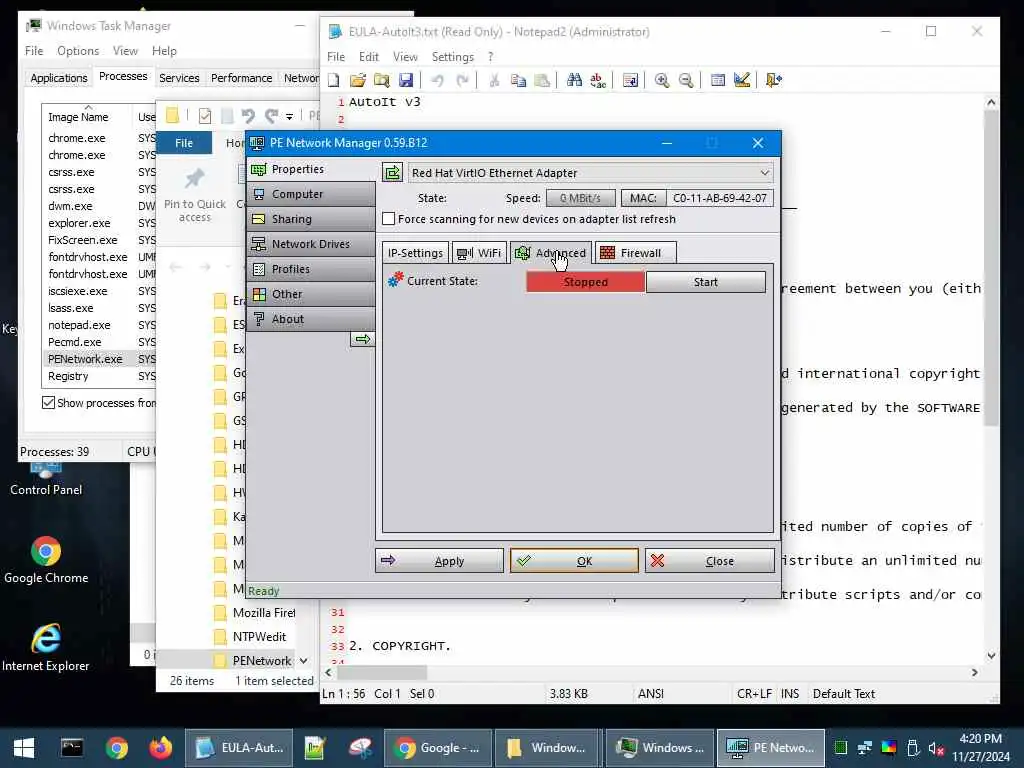
Task: Click the Replace abc icon in Notepad2
Action: point(598,80)
